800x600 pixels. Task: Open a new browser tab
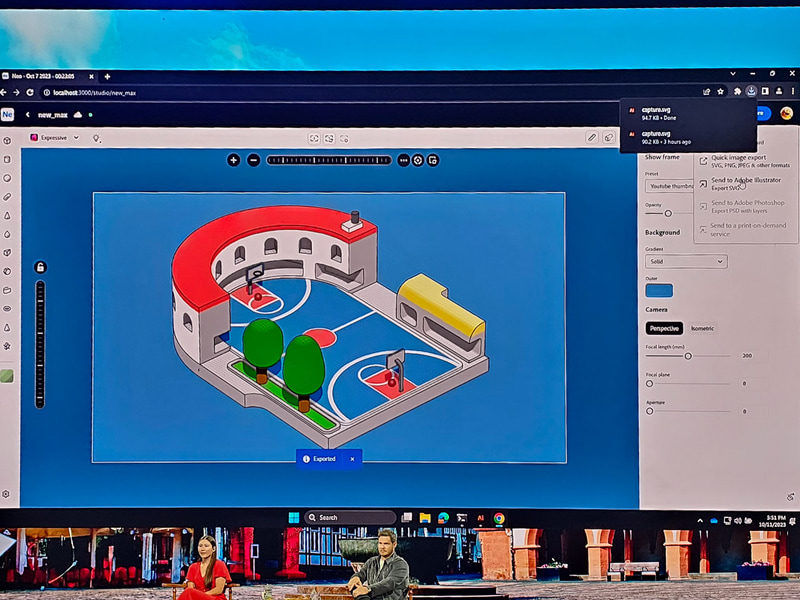pos(107,77)
